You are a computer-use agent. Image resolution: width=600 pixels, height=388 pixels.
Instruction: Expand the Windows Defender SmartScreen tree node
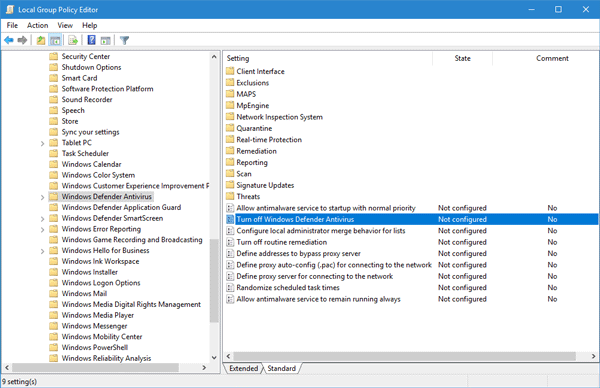click(x=42, y=219)
